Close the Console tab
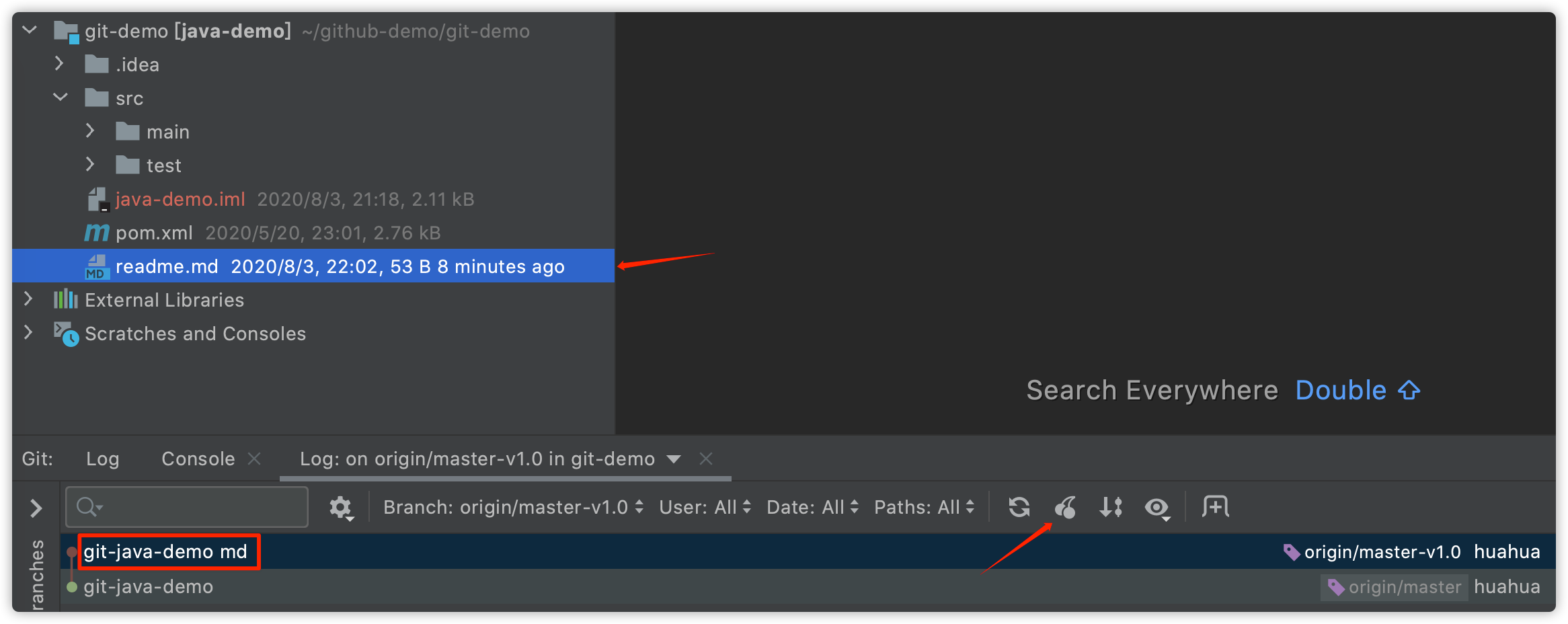The image size is (1568, 624). pos(254,459)
